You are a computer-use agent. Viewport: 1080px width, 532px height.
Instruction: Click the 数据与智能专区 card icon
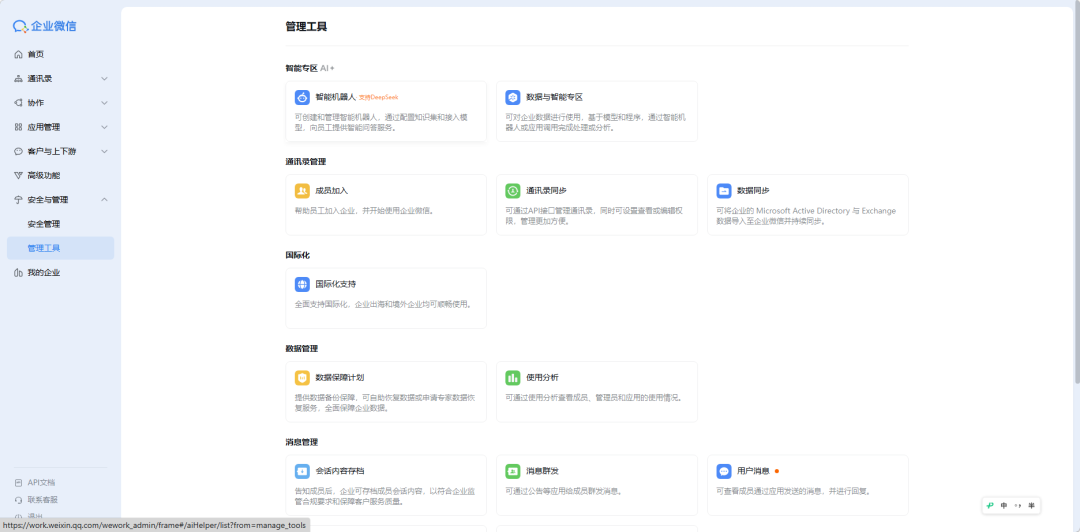(512, 97)
